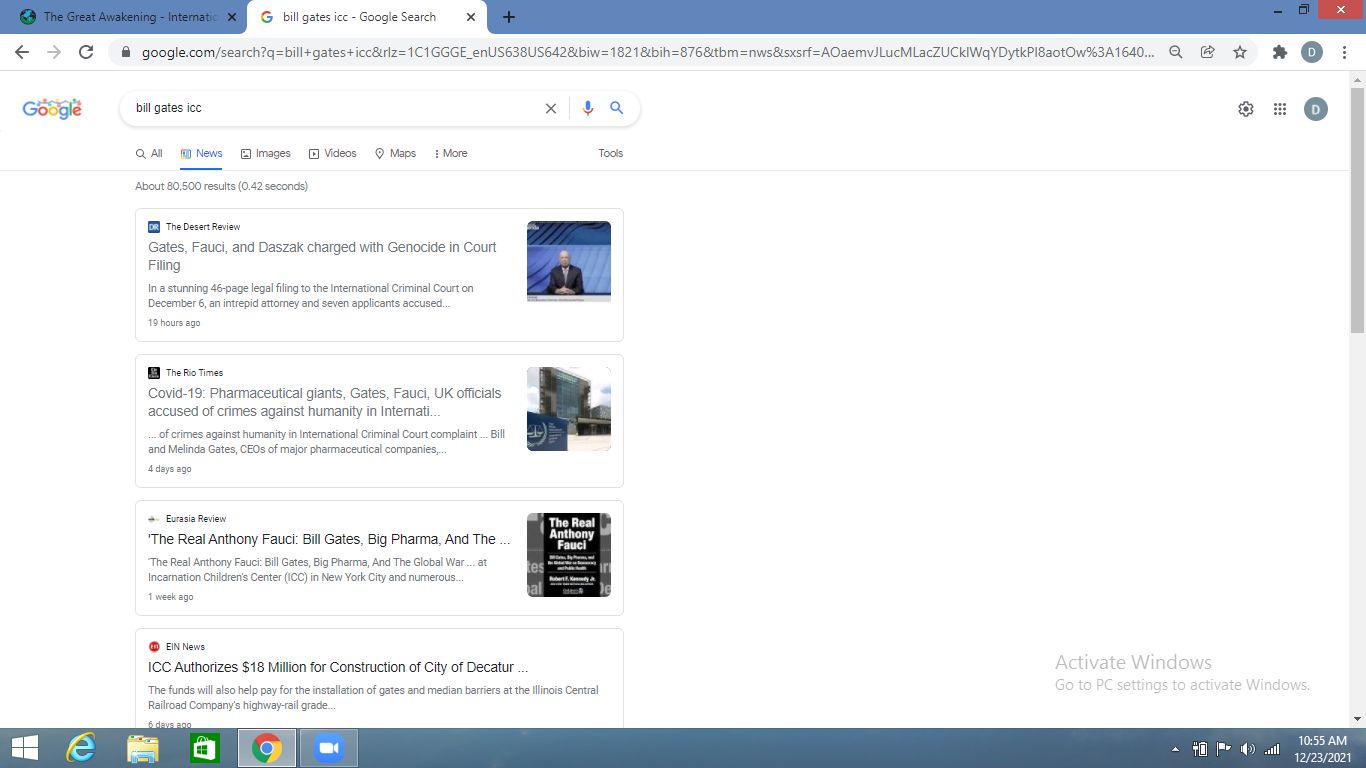Open a new browser tab
Image resolution: width=1366 pixels, height=768 pixels.
point(509,17)
